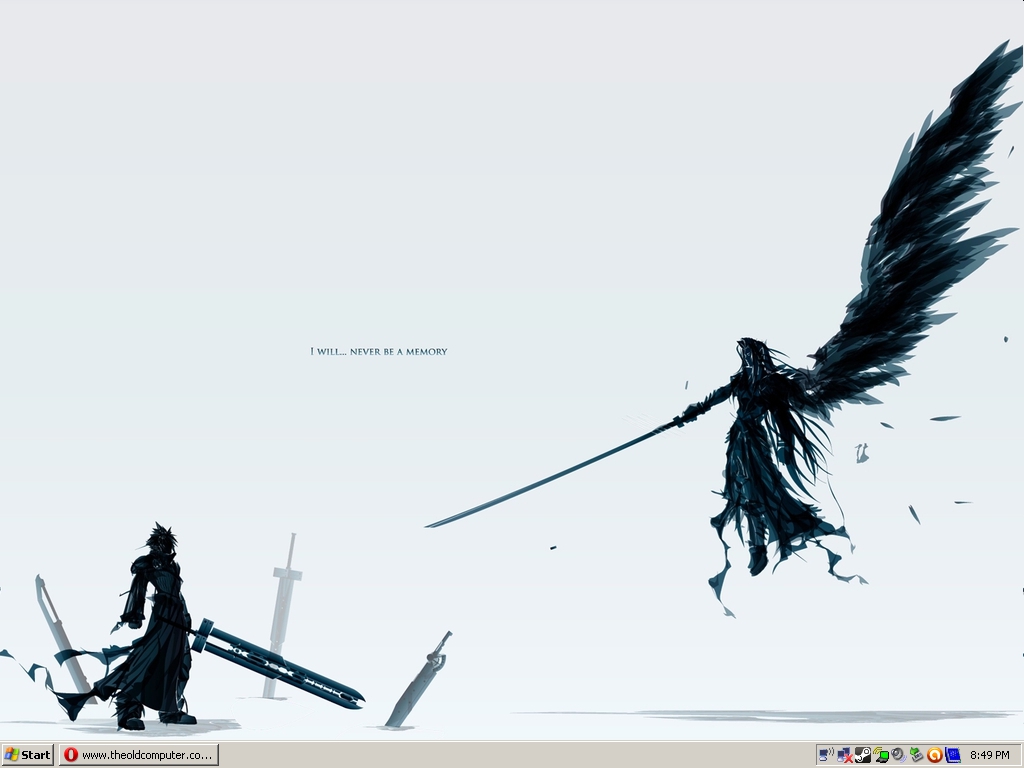
Task: Click the orange circular tray icon
Action: click(x=934, y=755)
